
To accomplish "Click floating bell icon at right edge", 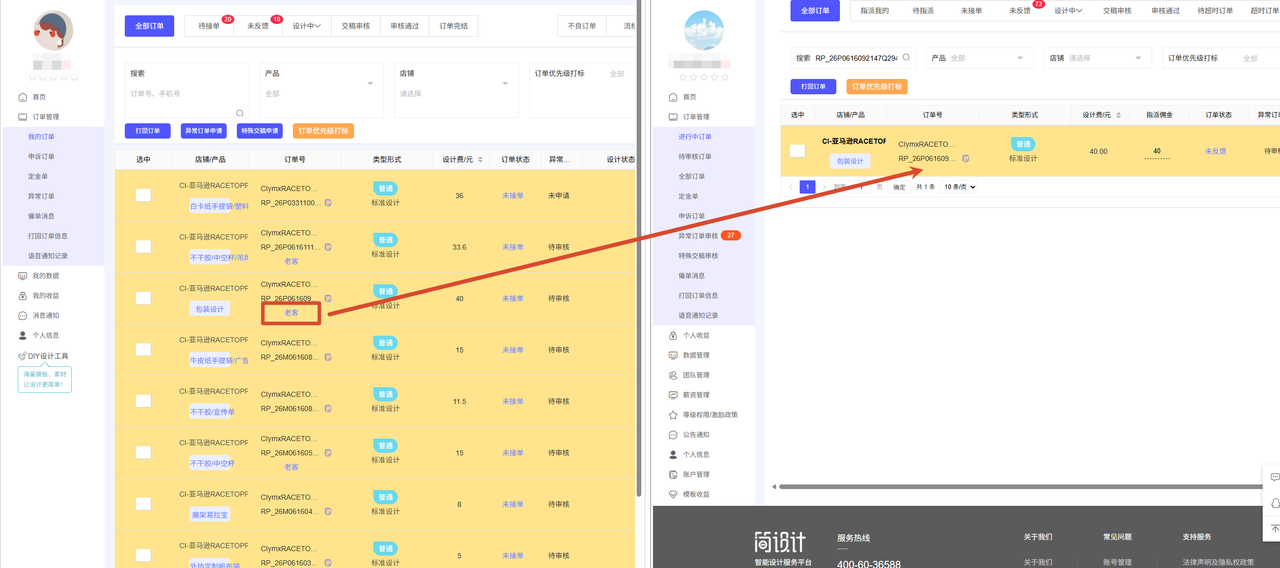I will (x=1275, y=503).
